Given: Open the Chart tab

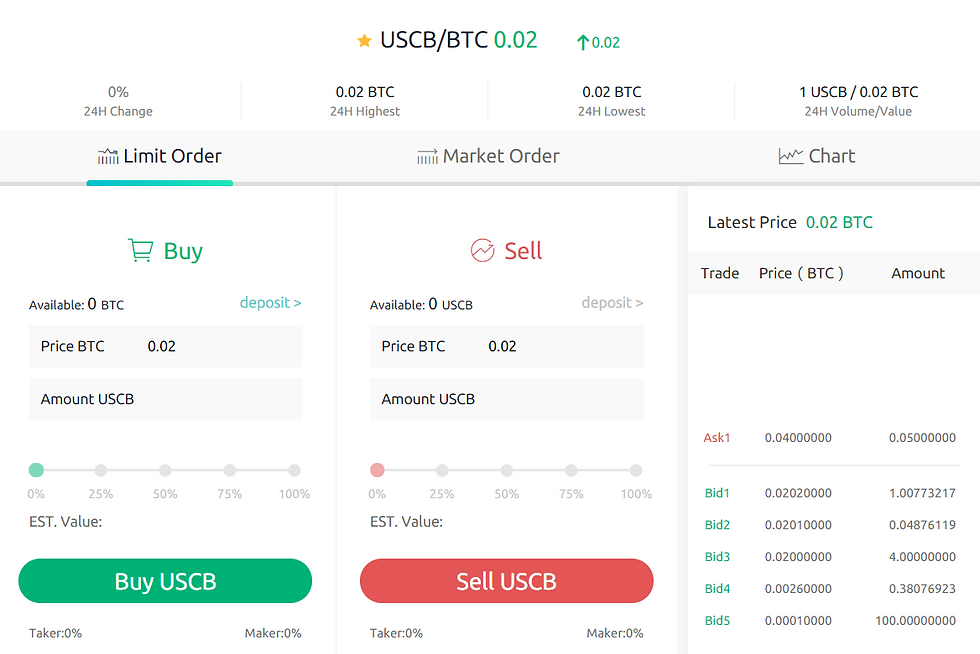Looking at the screenshot, I should tap(817, 156).
